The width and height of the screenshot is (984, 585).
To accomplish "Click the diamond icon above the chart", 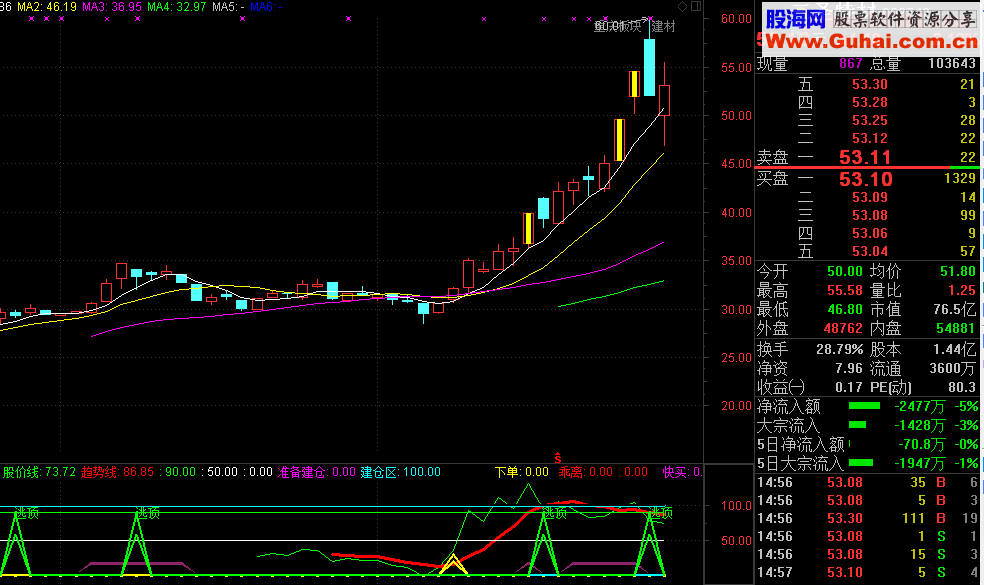I will (682, 6).
